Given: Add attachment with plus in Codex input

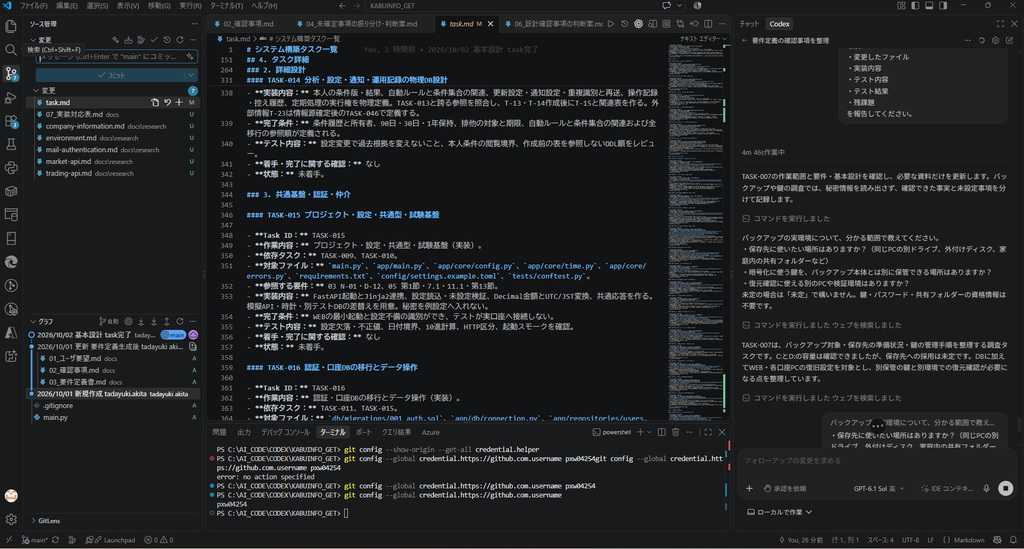Looking at the screenshot, I should [749, 488].
